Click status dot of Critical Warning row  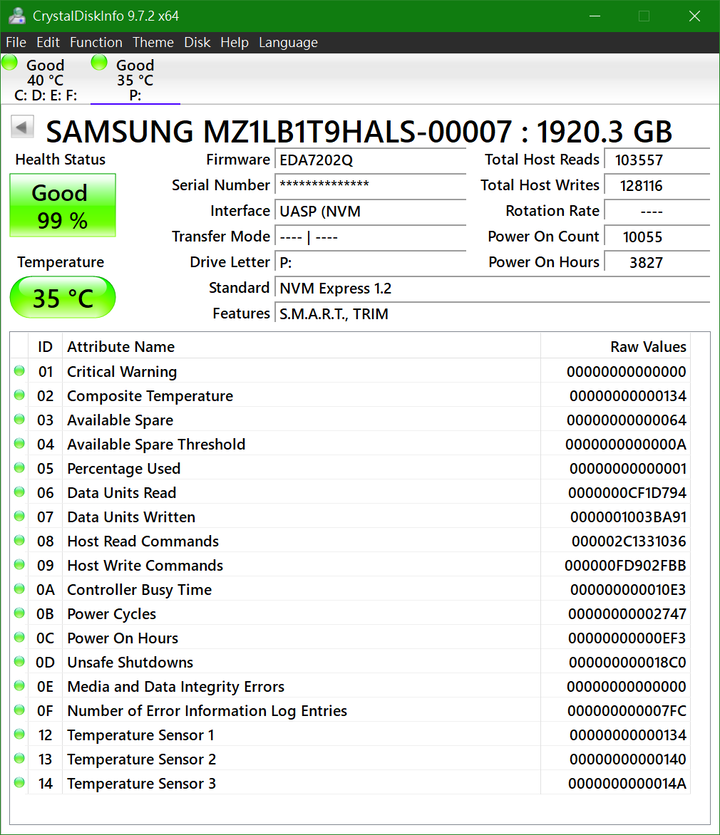(x=20, y=371)
